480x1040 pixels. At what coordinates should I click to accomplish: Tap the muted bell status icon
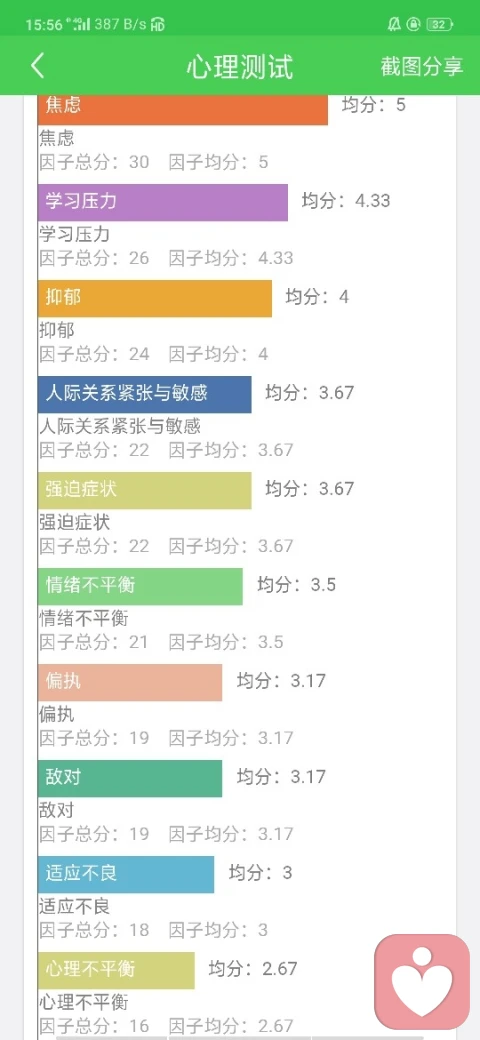tap(394, 25)
